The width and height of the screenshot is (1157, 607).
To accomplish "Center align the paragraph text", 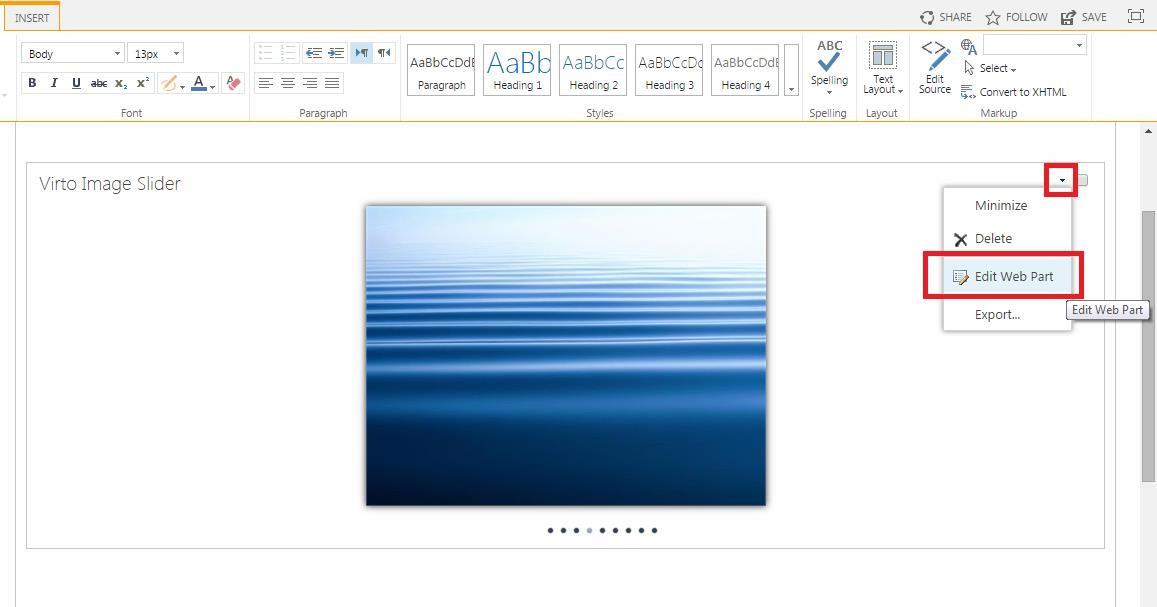I will click(x=288, y=83).
